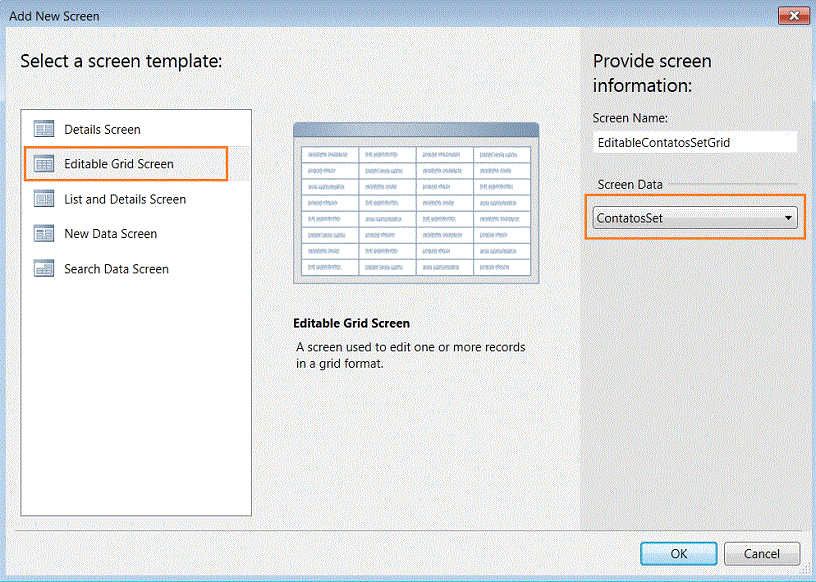The image size is (816, 582).
Task: Click the Editable Grid Screen template icon
Action: [44, 164]
